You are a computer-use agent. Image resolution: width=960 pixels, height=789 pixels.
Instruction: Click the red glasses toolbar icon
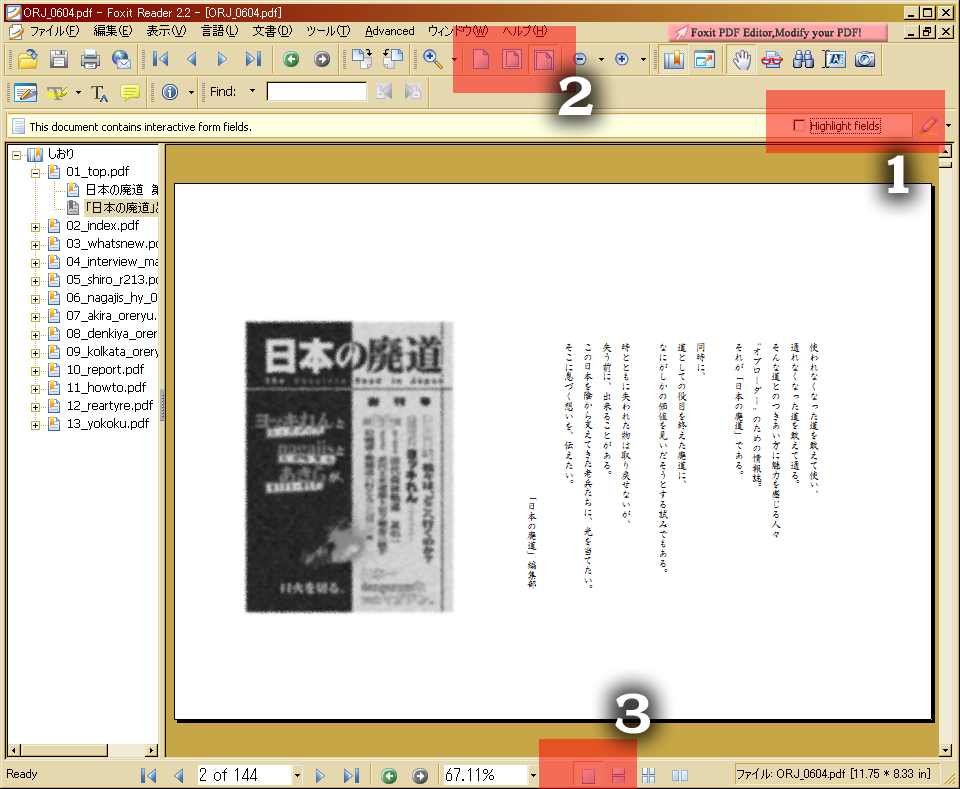[772, 59]
